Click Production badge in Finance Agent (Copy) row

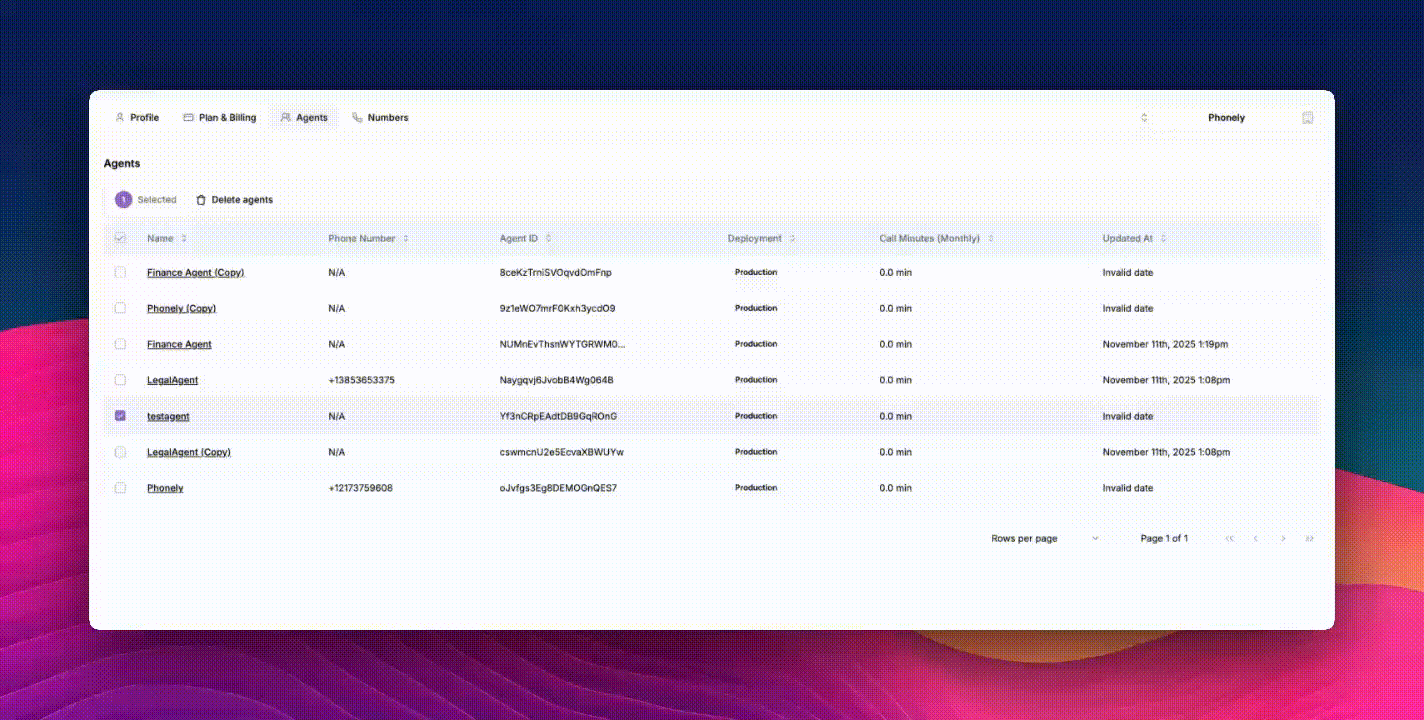tap(756, 272)
